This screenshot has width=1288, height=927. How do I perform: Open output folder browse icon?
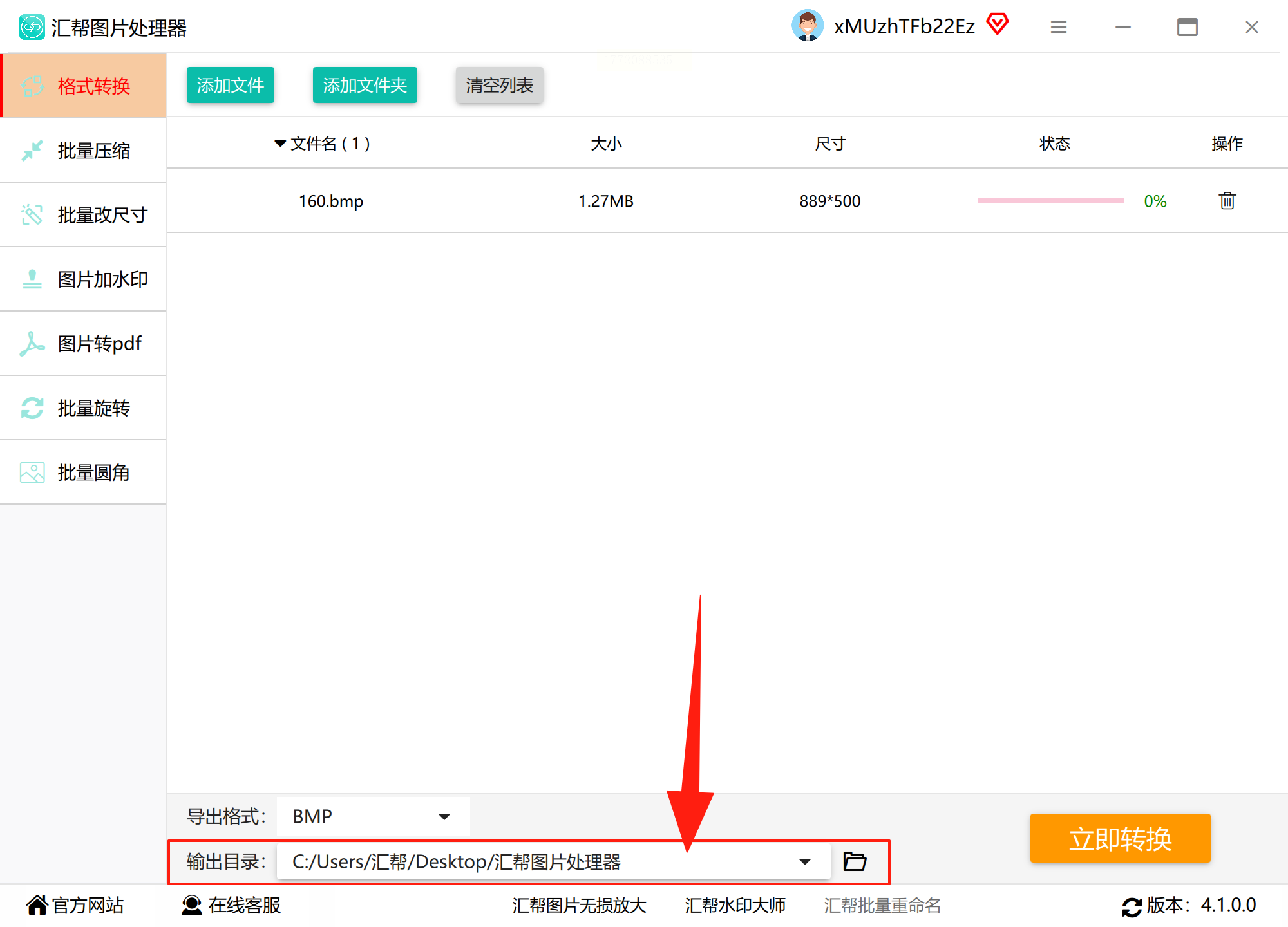tap(855, 861)
